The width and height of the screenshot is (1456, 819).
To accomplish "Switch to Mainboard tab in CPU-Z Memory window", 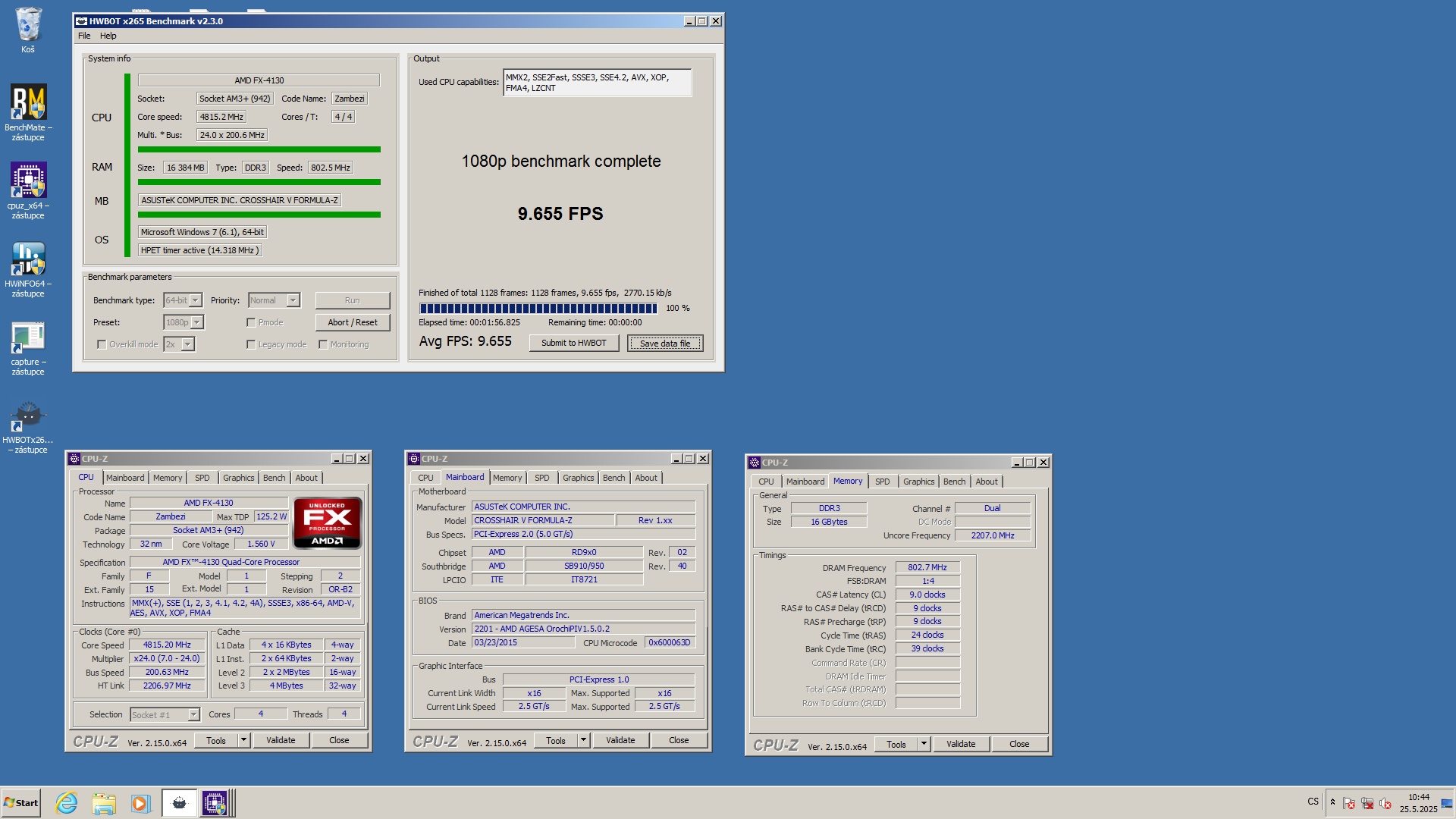I will 805,482.
